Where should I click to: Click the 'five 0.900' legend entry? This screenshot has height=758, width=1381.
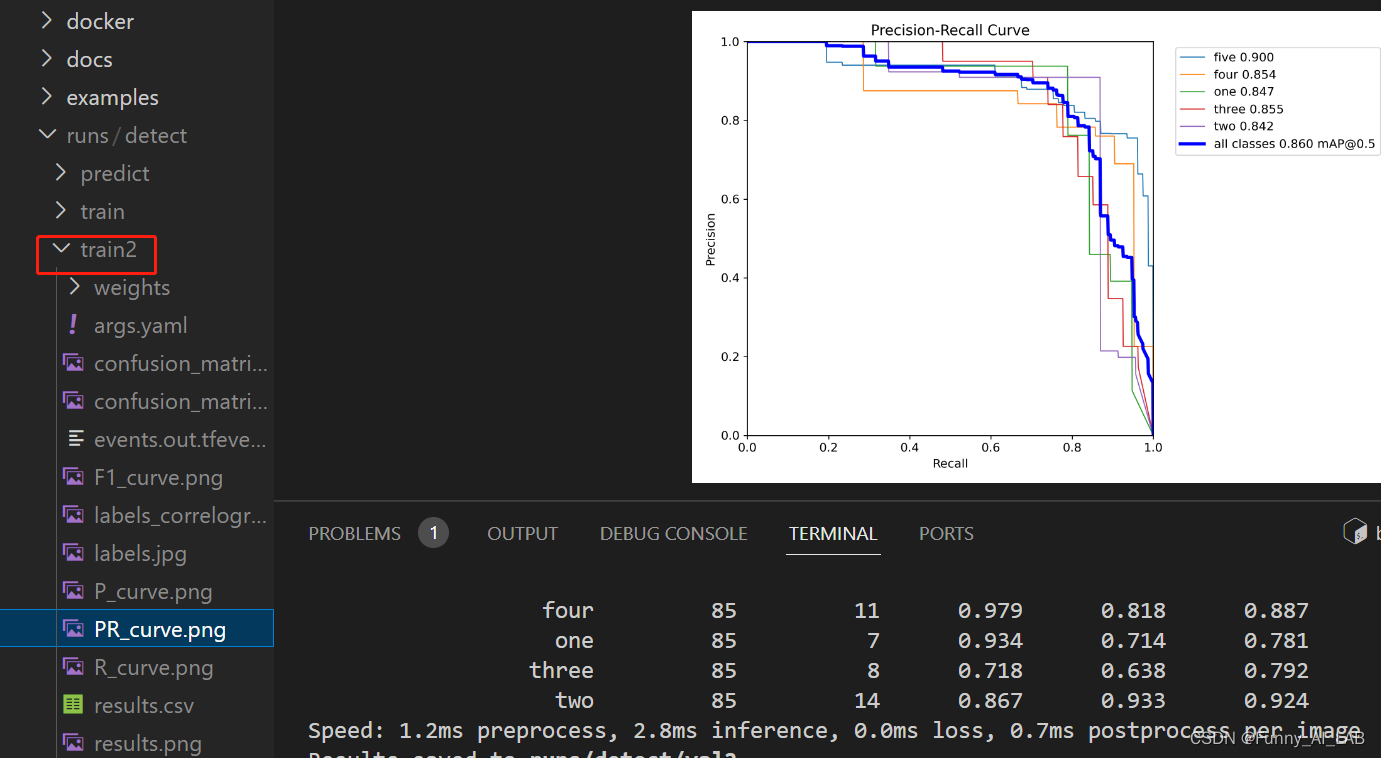click(x=1227, y=57)
